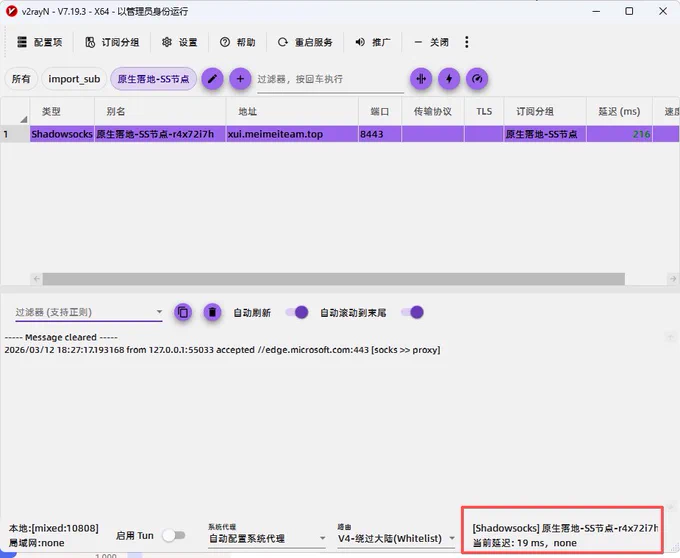
Task: Sort by the TLS column header
Action: point(484,111)
